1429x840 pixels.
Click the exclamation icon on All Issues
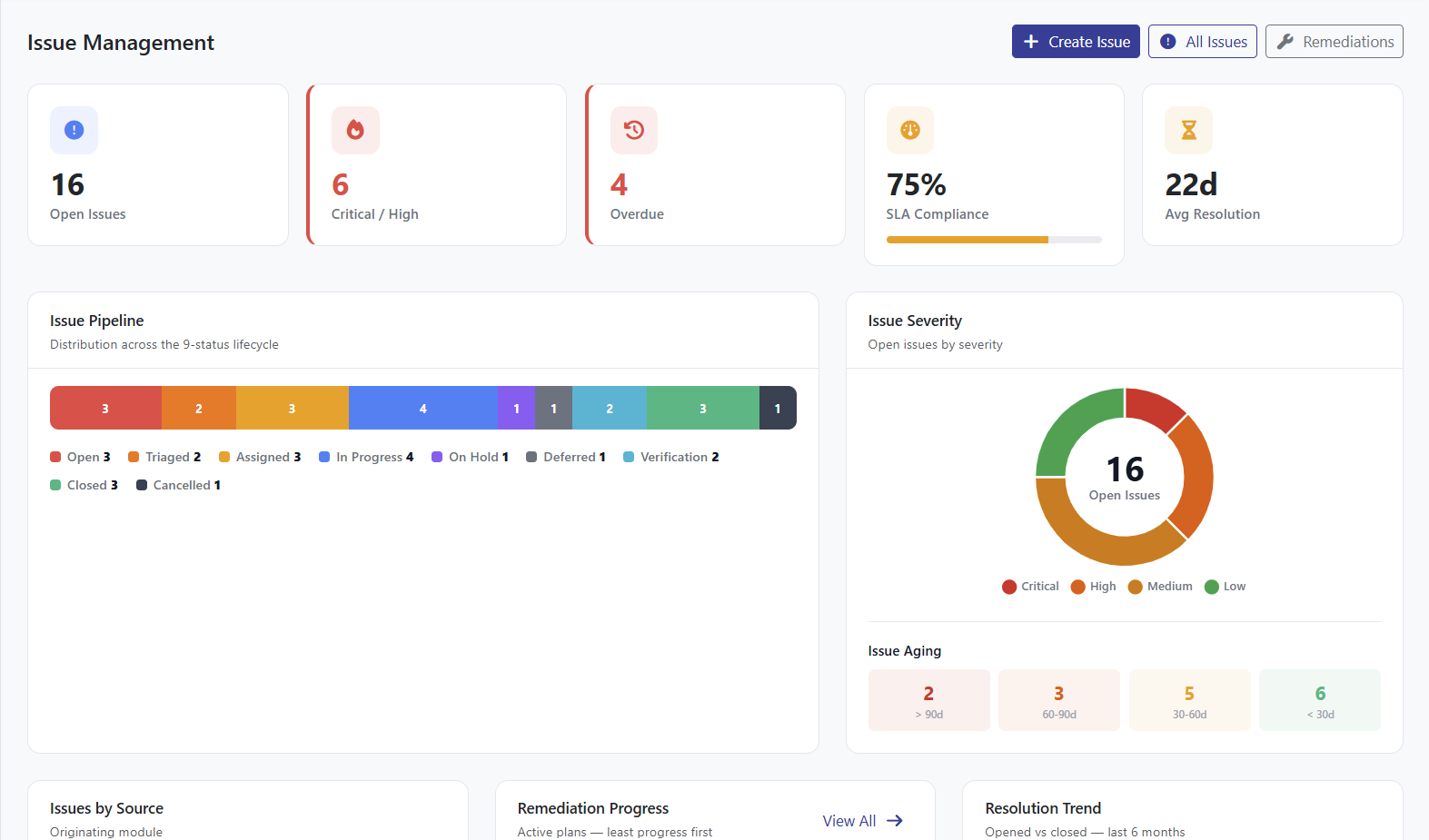click(x=1168, y=42)
